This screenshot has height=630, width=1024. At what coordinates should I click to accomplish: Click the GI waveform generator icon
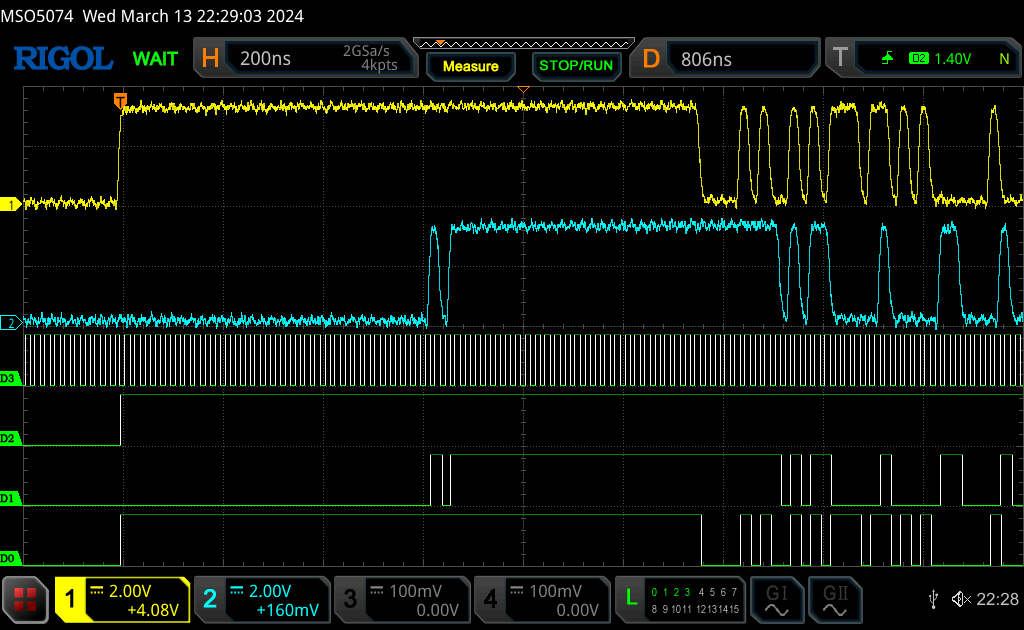click(776, 600)
